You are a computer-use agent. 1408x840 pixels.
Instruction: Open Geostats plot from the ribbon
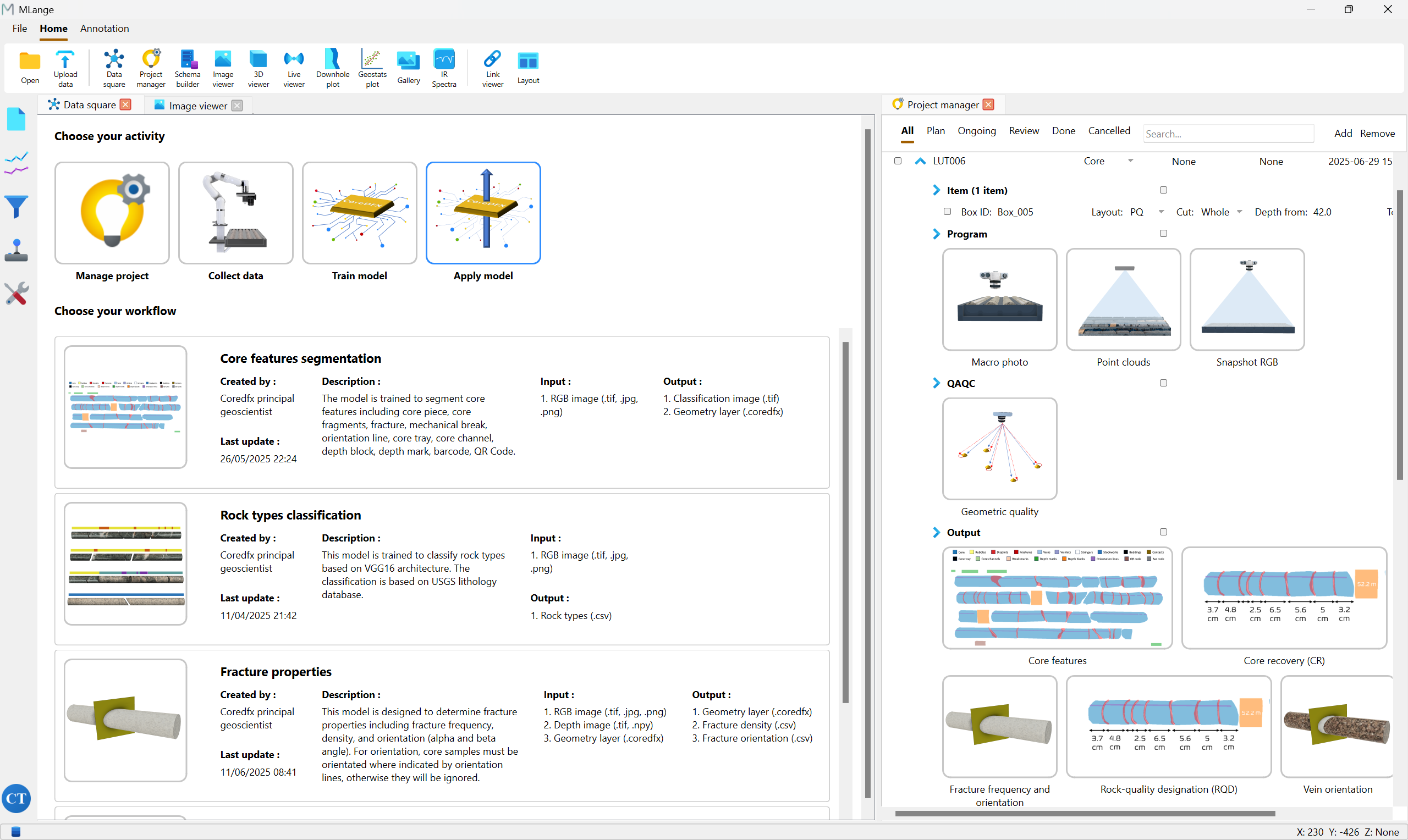click(x=372, y=68)
